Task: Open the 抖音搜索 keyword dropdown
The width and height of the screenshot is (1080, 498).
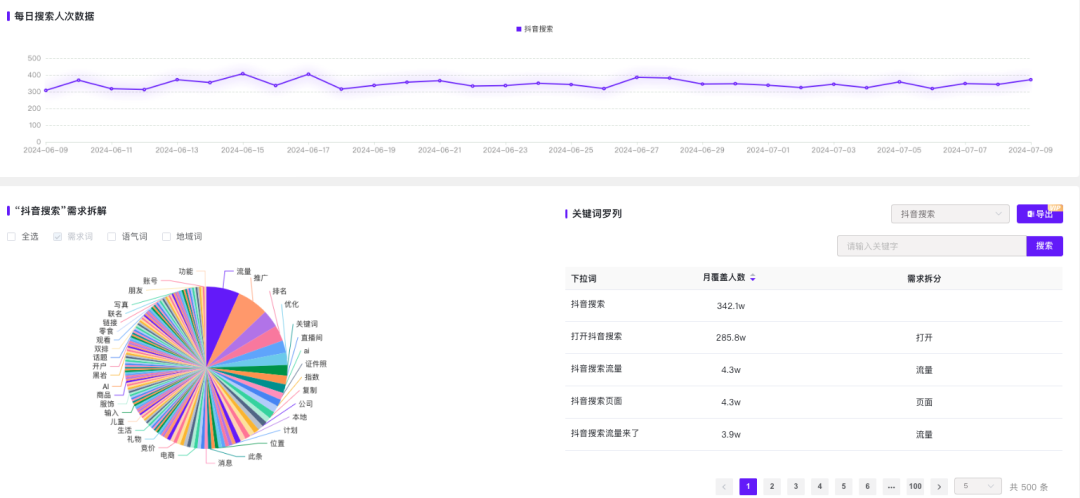Action: [950, 214]
